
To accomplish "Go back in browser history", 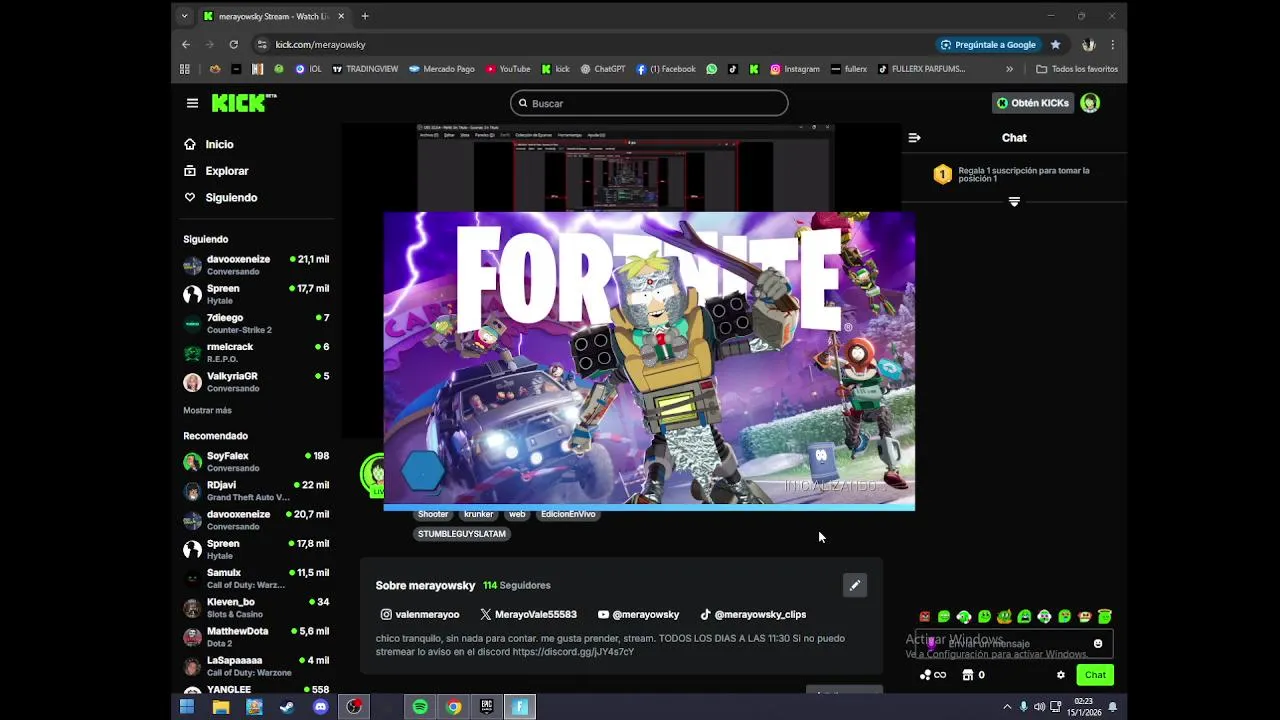I will [186, 44].
